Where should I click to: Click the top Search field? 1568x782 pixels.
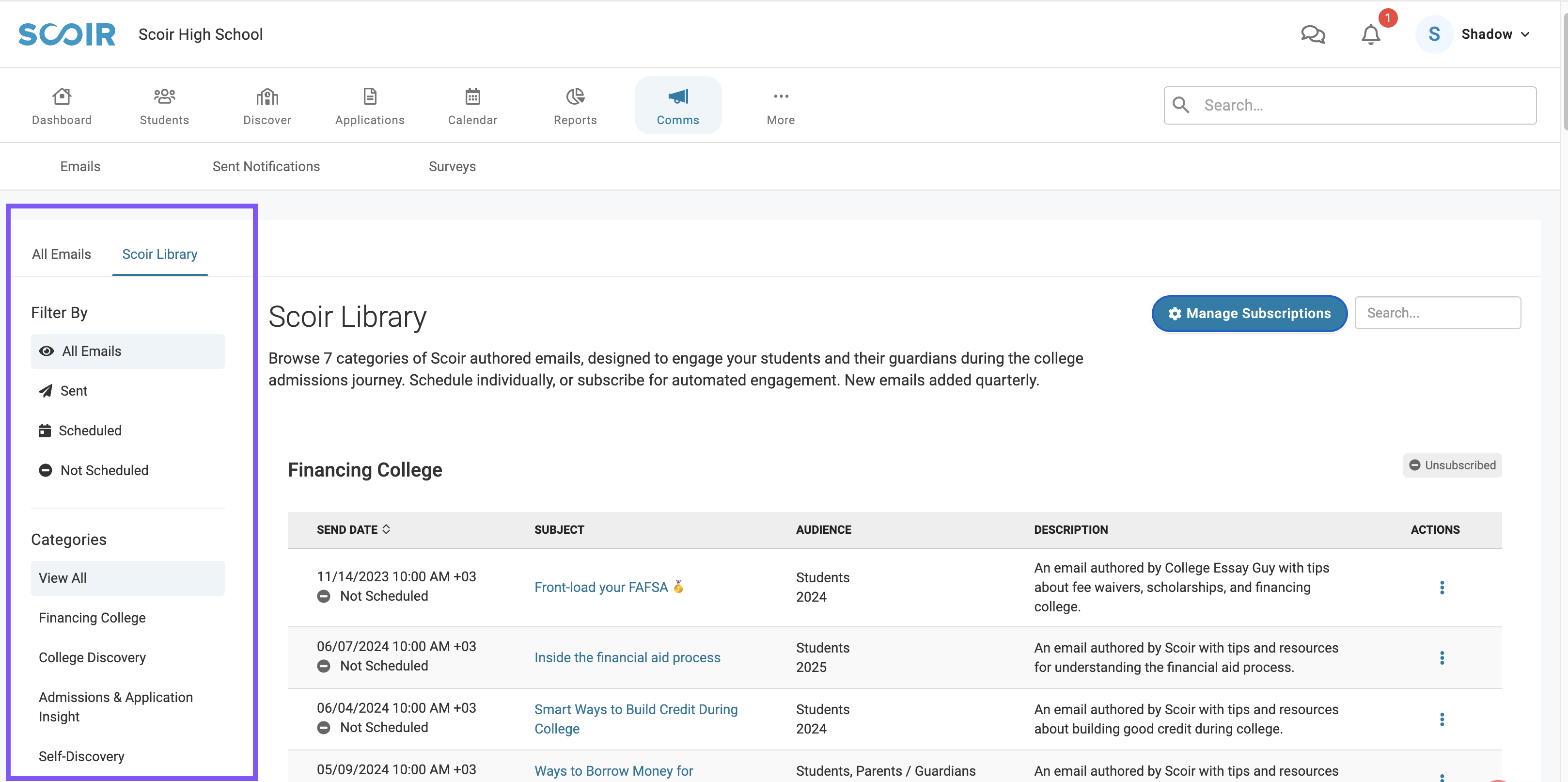tap(1349, 105)
